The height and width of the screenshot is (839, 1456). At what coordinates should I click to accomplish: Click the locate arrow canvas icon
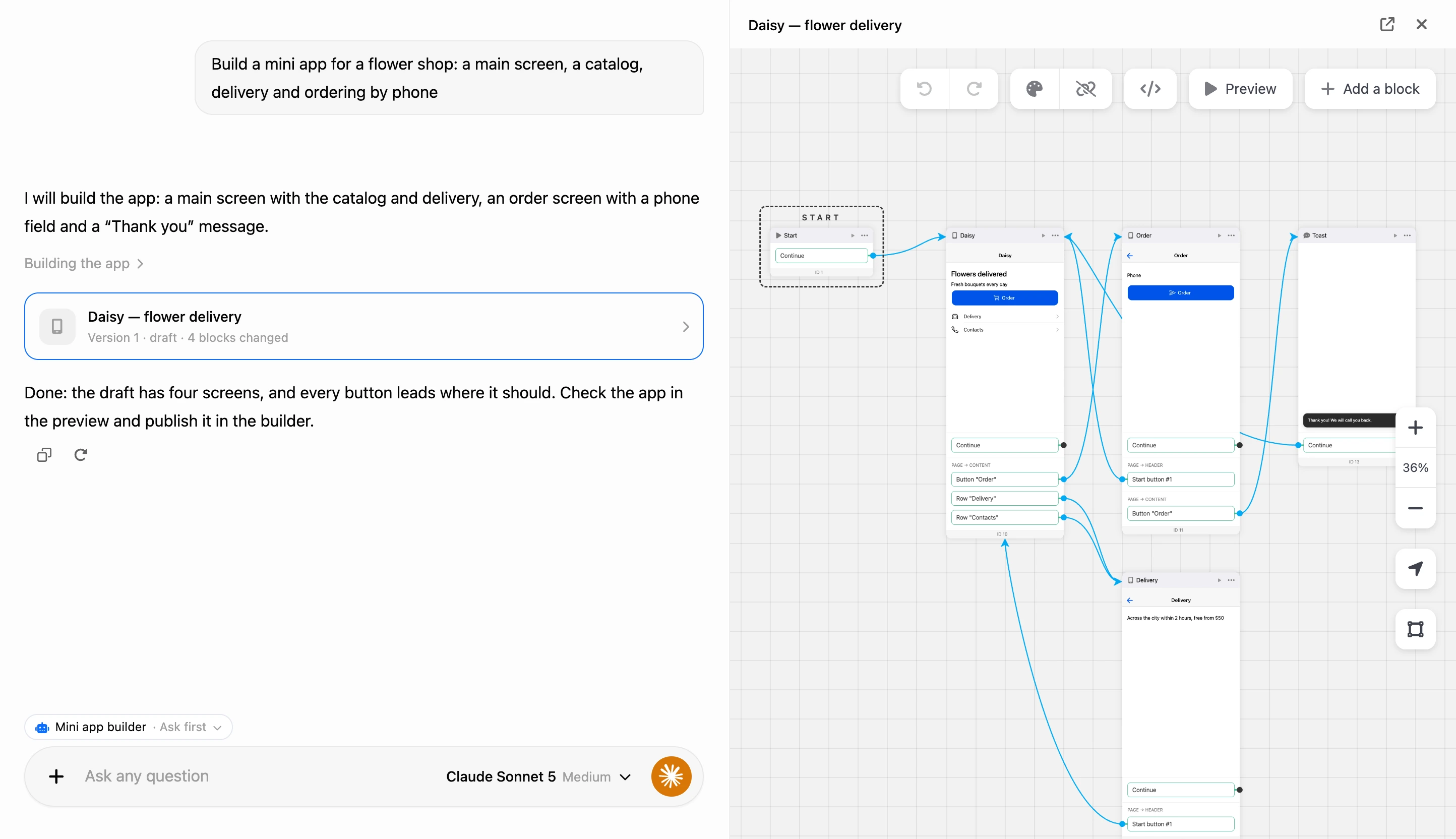pyautogui.click(x=1415, y=569)
